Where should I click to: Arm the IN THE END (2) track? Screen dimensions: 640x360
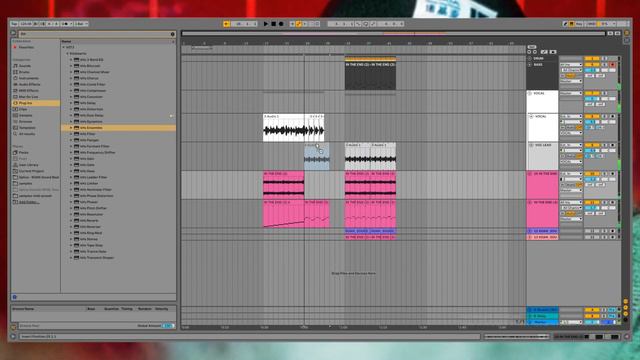tap(612, 202)
